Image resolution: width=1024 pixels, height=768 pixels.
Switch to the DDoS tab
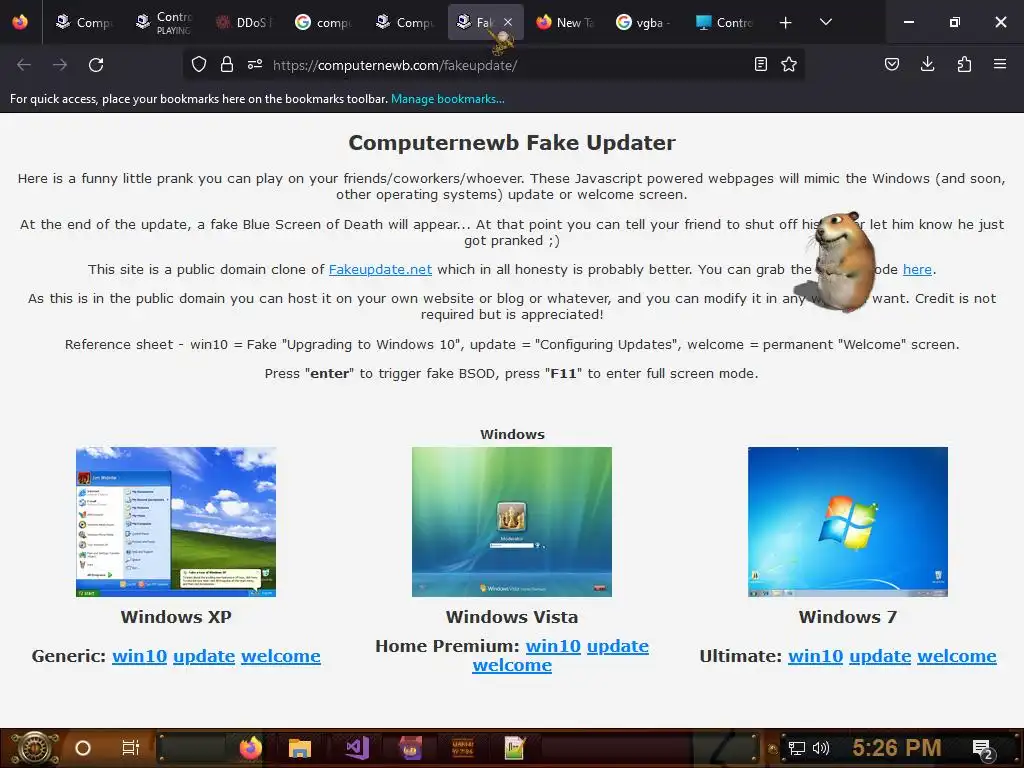pos(244,22)
